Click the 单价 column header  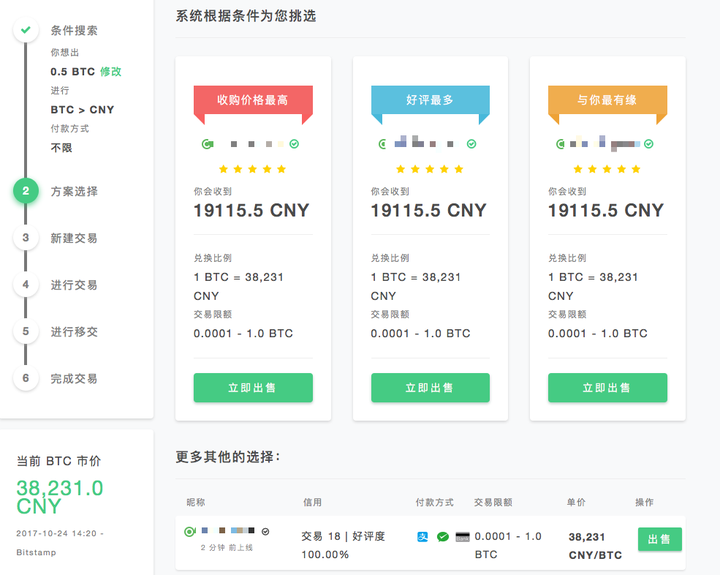(x=576, y=502)
